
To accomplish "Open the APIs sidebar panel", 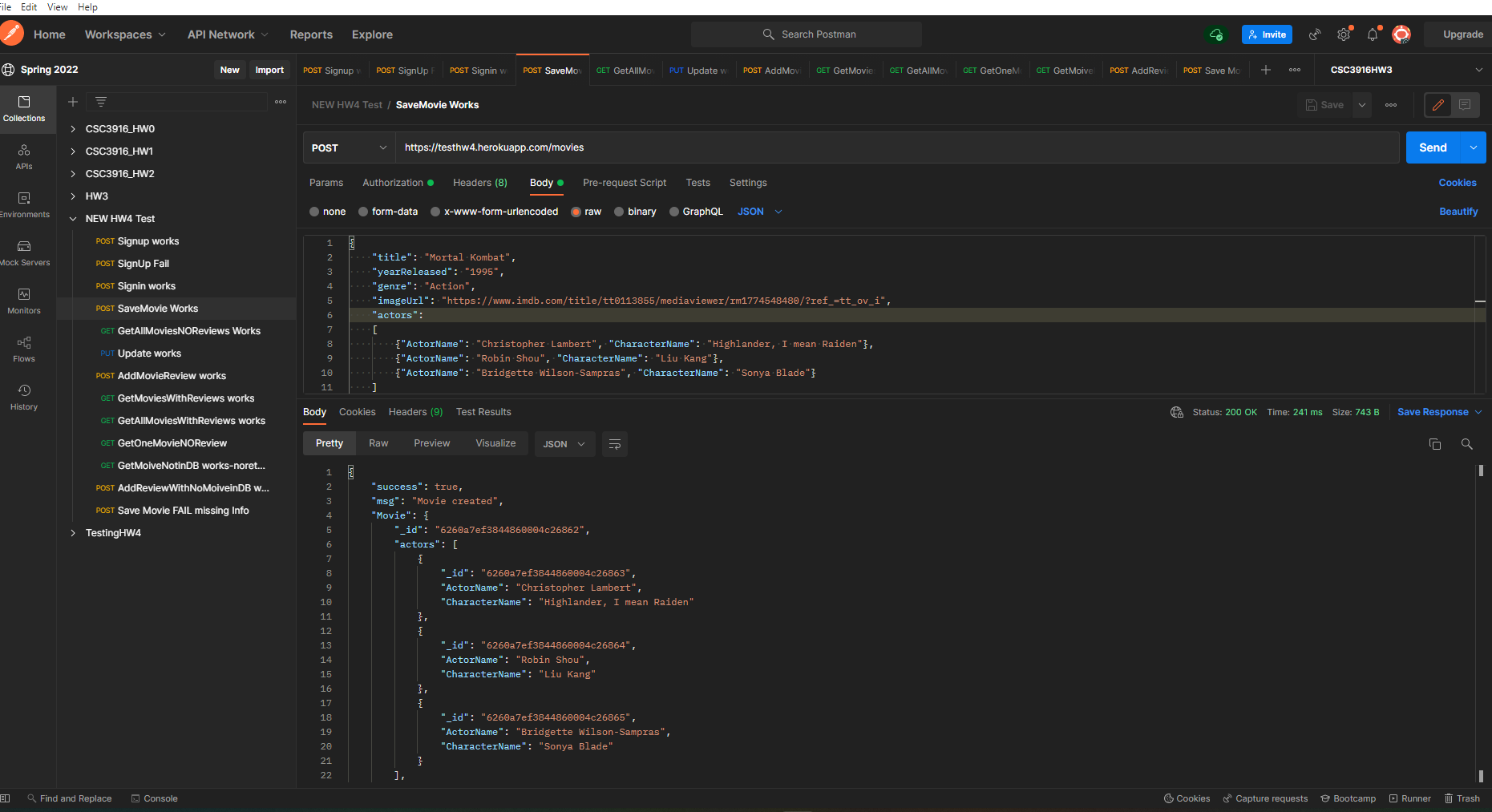I will [x=25, y=157].
